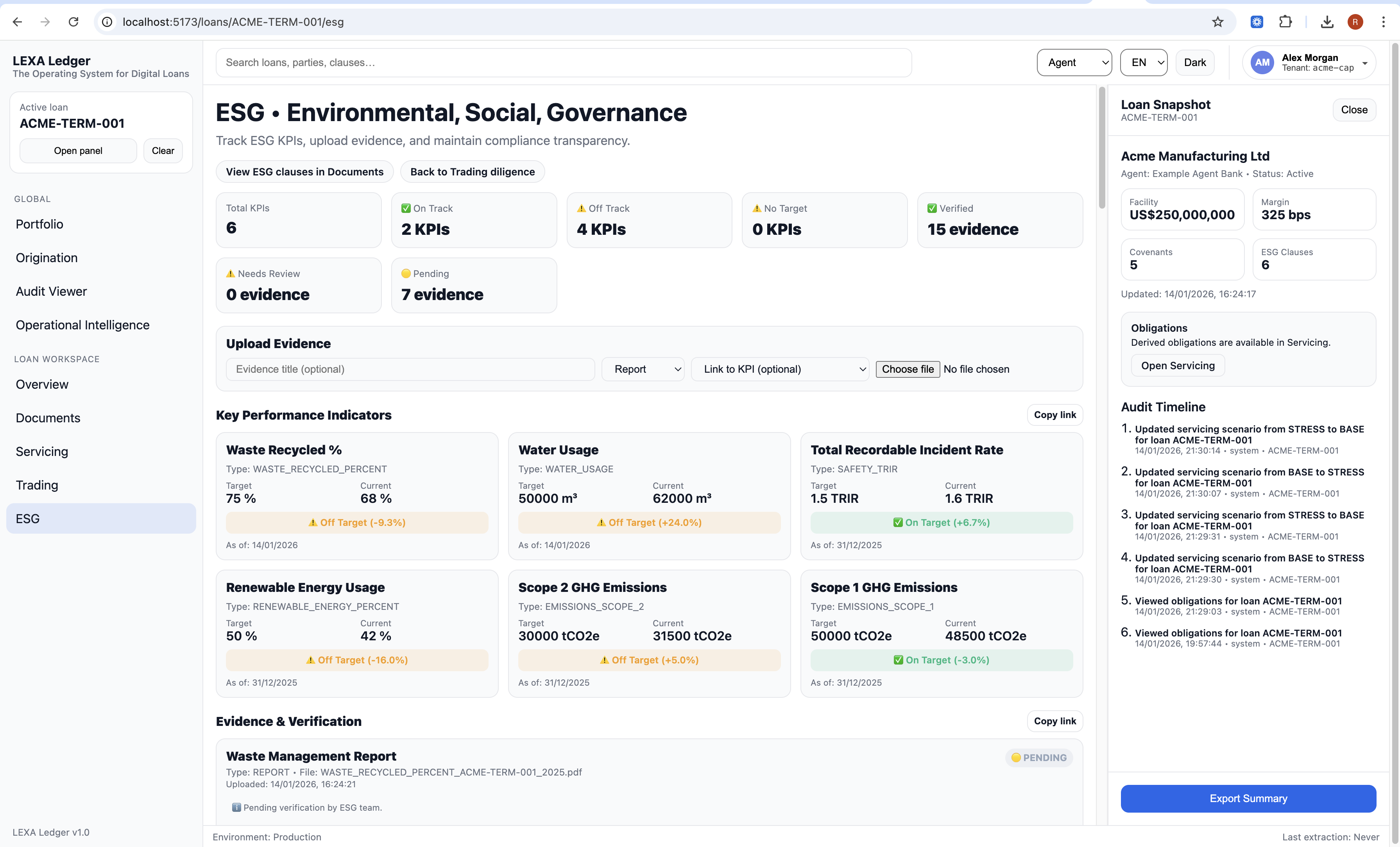
Task: Click the search loans input field
Action: coord(563,63)
